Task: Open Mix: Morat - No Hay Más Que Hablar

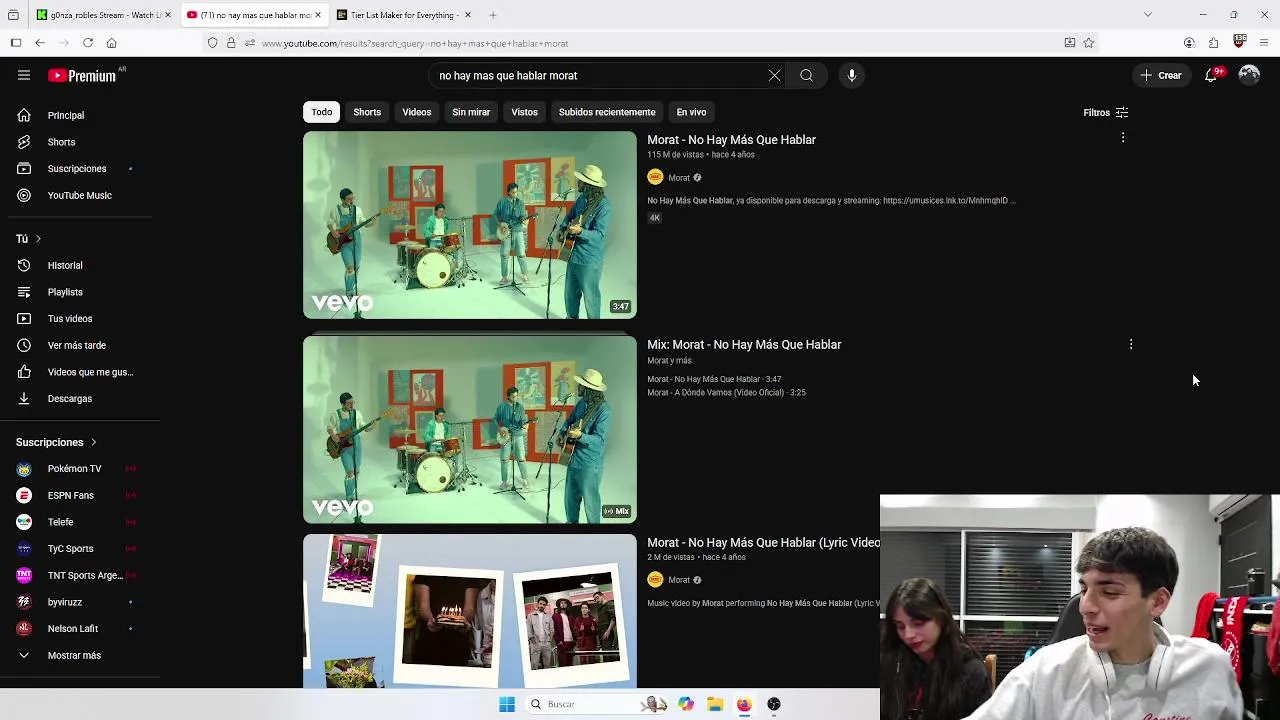Action: tap(744, 344)
